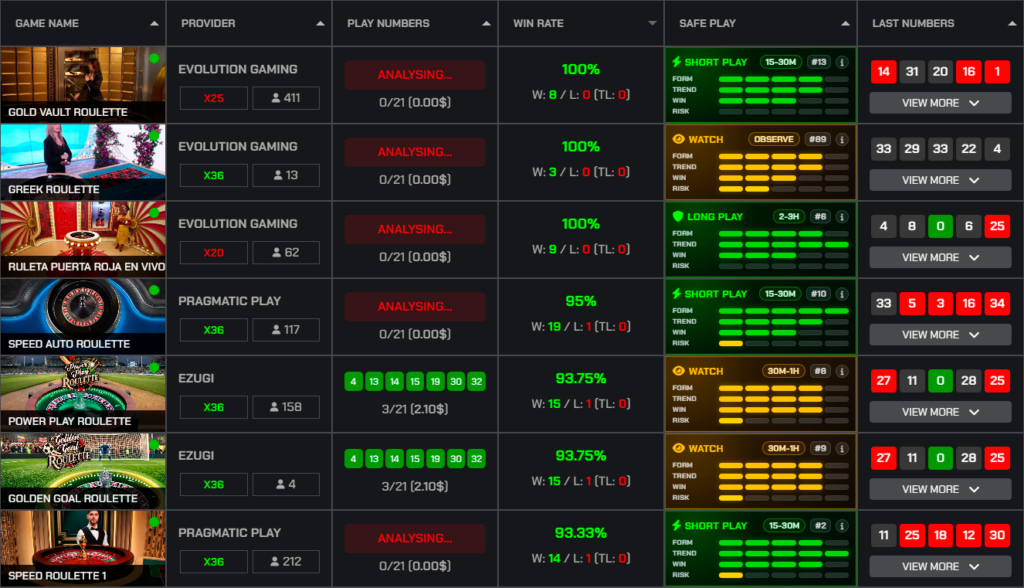Click eye icon in Greek Roulette Watch panel

(x=679, y=139)
